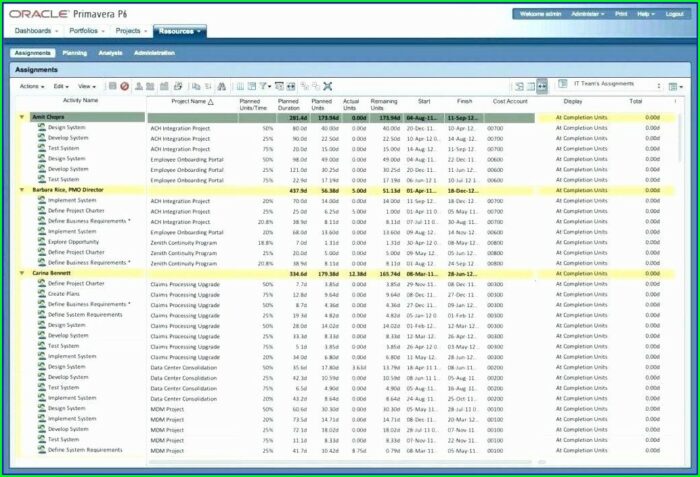Click Amit Chopra's 291.4d planned duration cell
This screenshot has width=700, height=477.
tap(298, 118)
